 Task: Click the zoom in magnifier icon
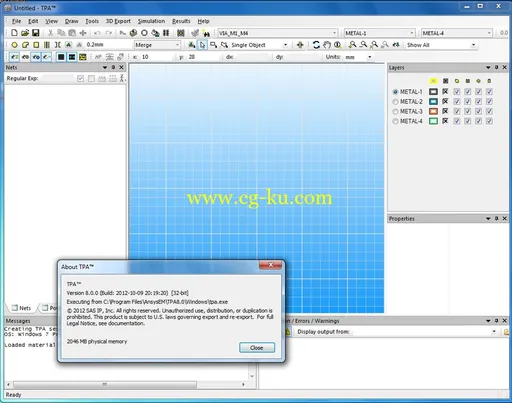[x=352, y=45]
